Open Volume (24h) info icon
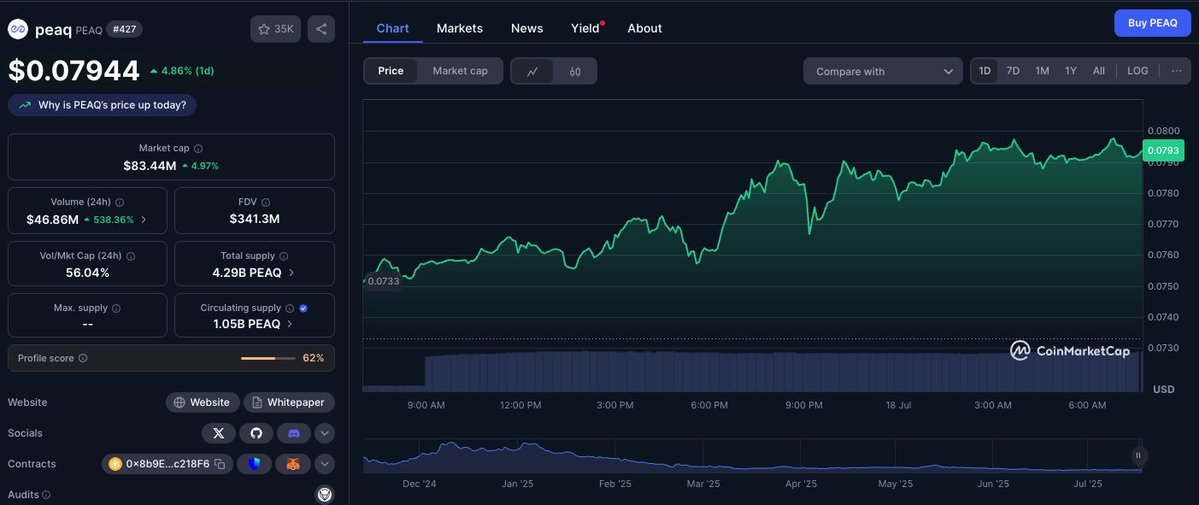 (x=120, y=202)
